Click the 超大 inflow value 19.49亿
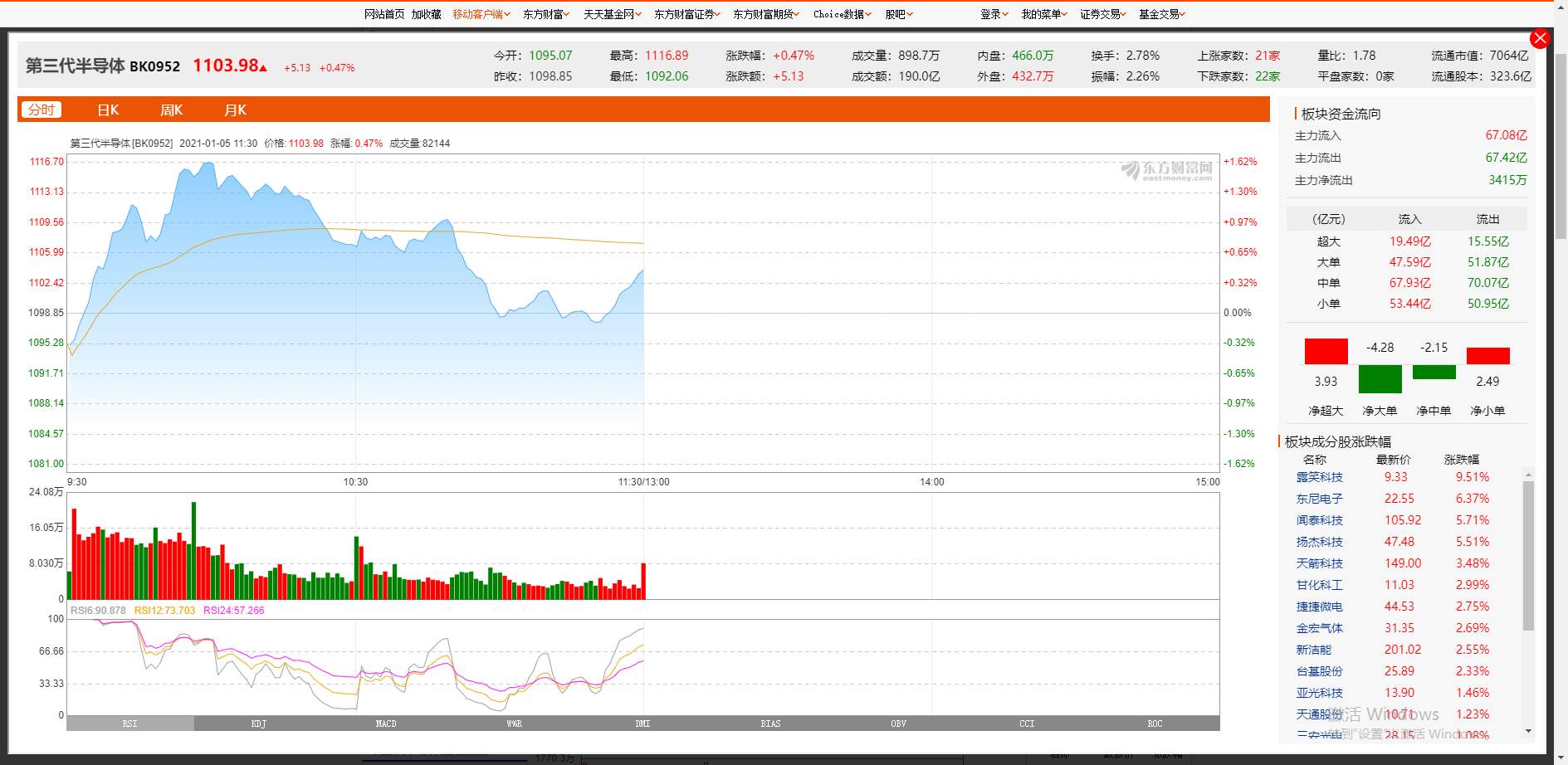1568x765 pixels. (1410, 241)
